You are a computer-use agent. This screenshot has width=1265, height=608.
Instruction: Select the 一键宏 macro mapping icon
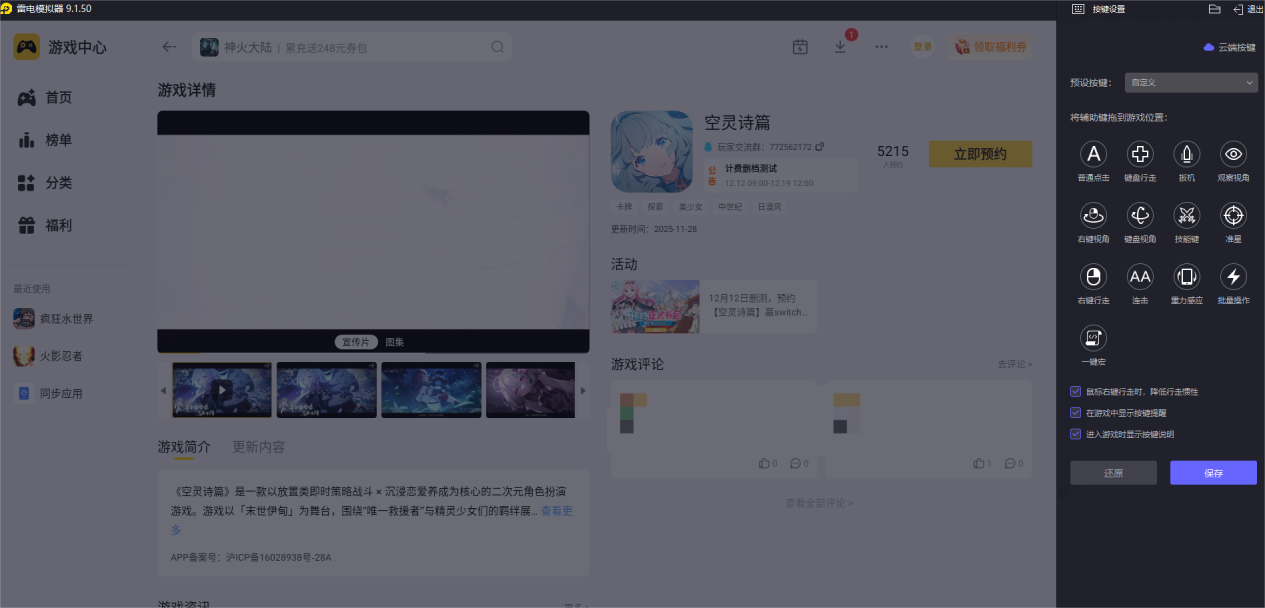click(x=1093, y=338)
